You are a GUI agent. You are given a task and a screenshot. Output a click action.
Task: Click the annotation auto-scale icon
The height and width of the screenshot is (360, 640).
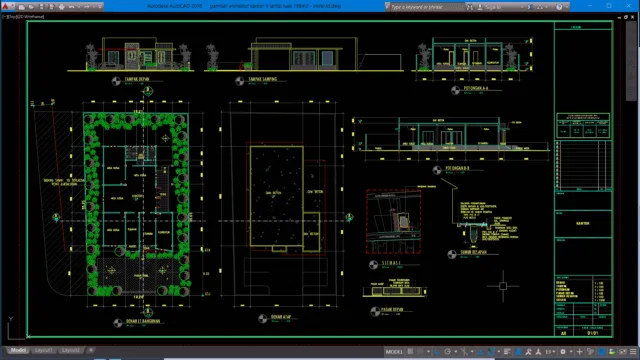[x=528, y=351]
